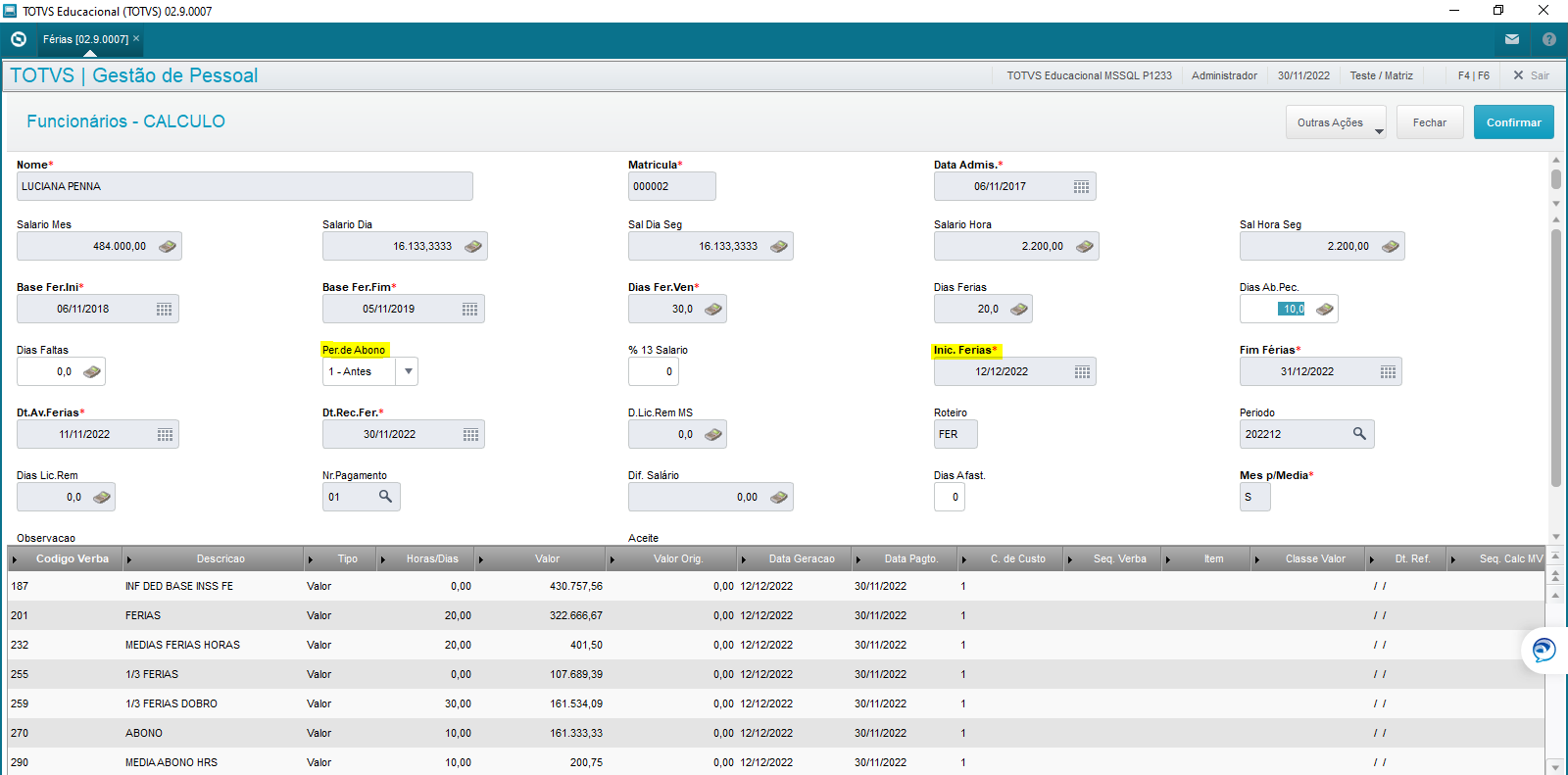Viewport: 1568px width, 775px height.
Task: Expand the Data Geracao column header arrow
Action: click(x=744, y=559)
